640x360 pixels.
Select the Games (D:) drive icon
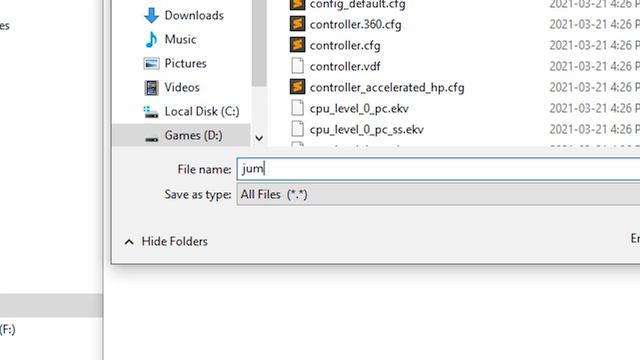point(151,139)
